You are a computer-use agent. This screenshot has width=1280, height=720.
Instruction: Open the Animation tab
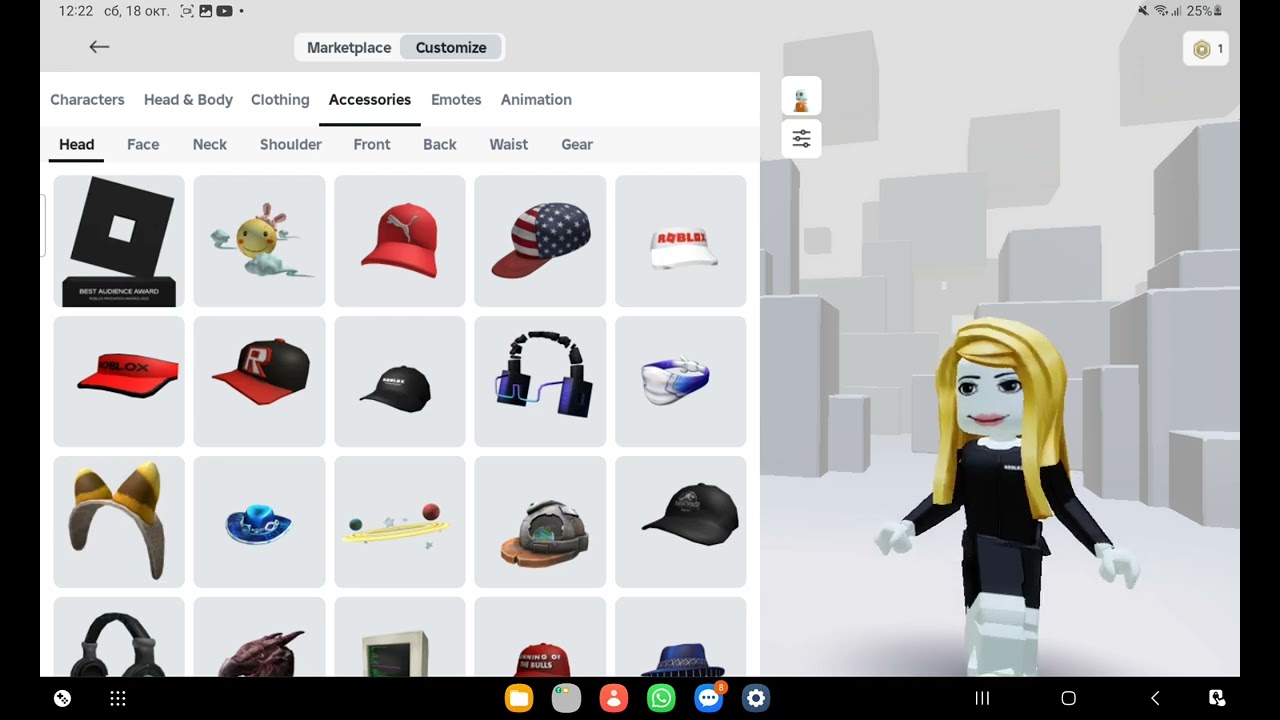[x=536, y=100]
